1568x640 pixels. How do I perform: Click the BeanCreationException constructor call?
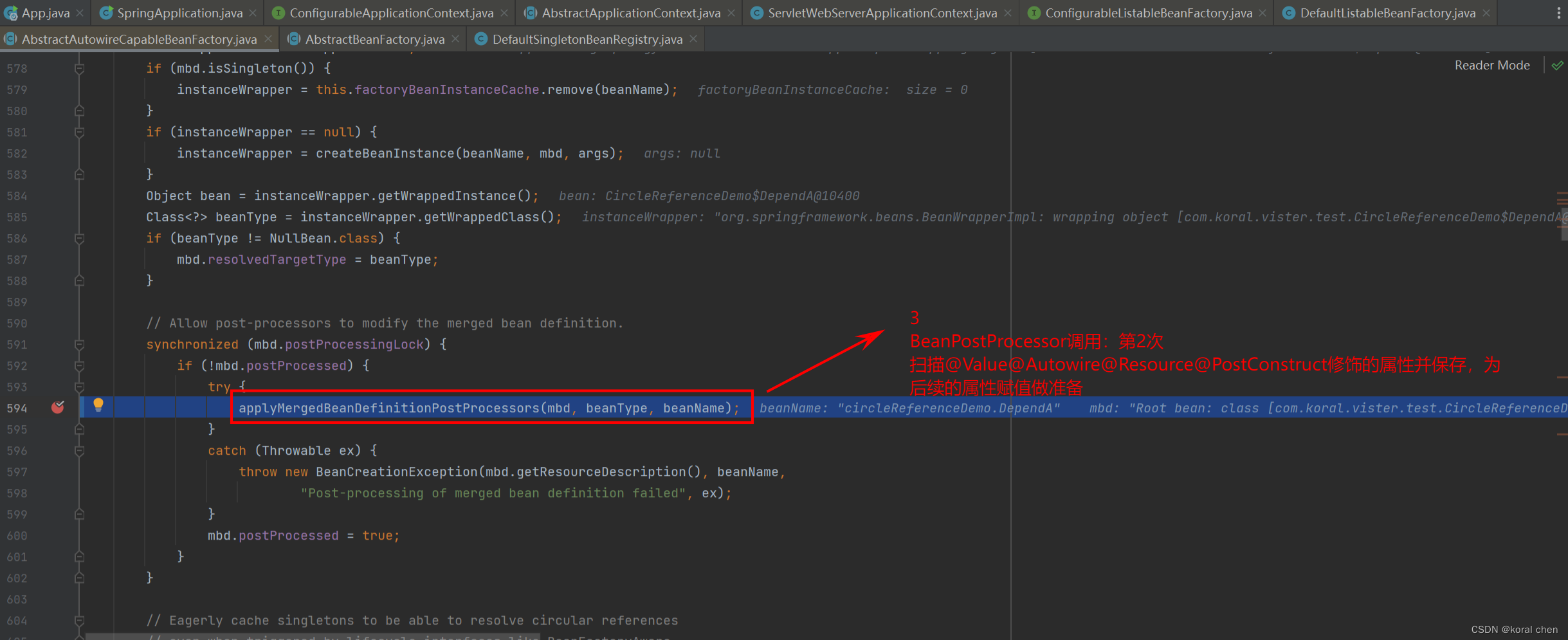(x=396, y=471)
